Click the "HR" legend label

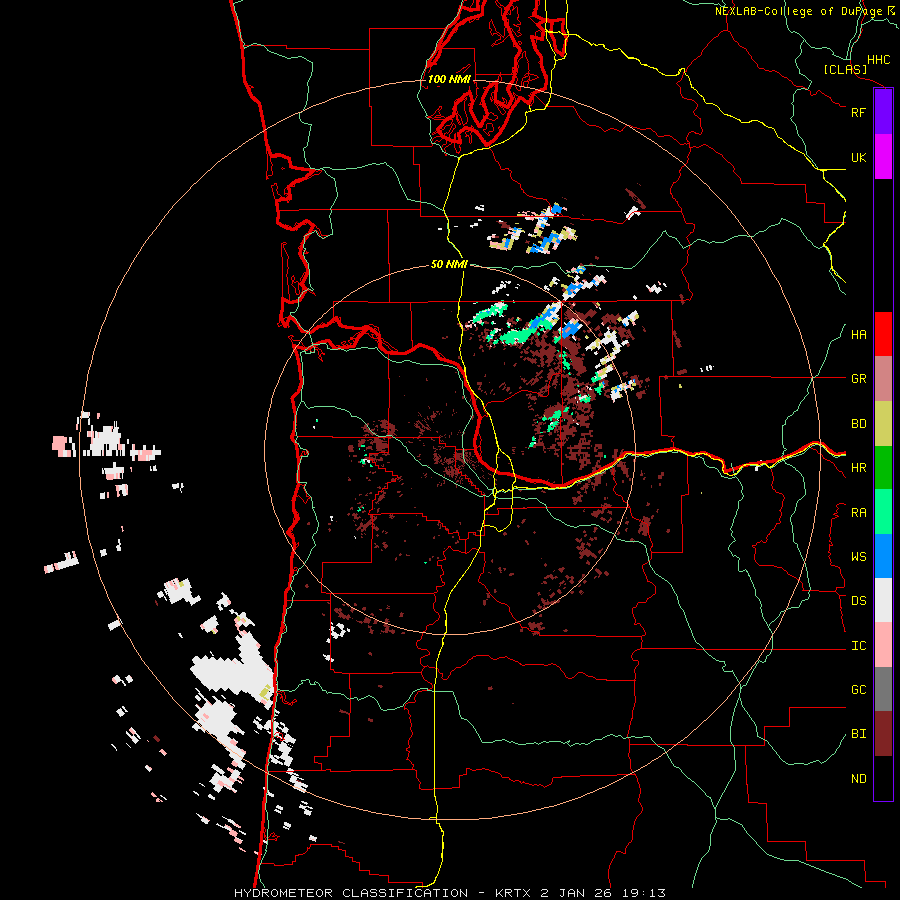858,468
